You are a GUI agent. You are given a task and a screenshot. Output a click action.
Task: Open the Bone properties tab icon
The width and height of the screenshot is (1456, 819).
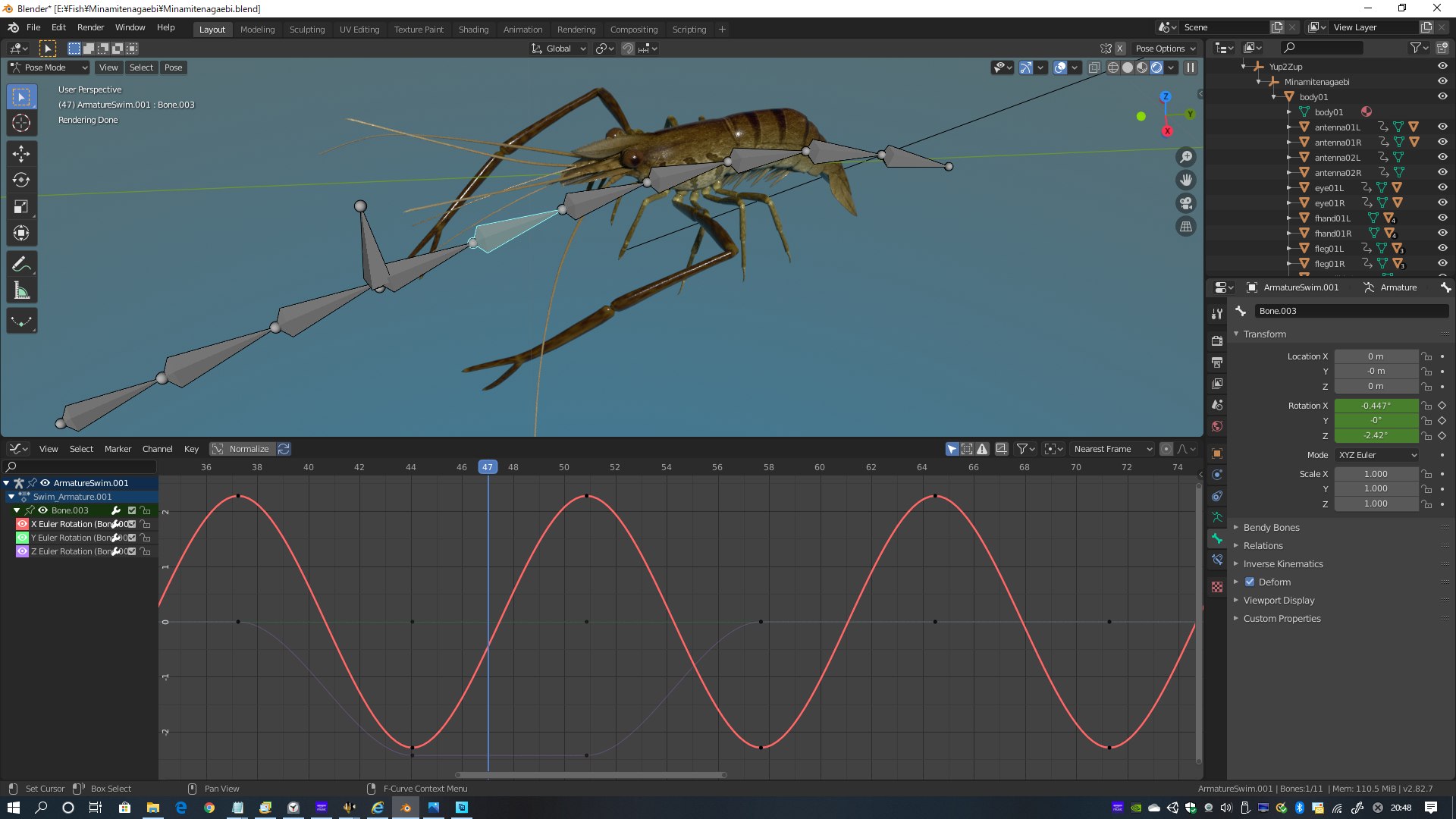pos(1217,538)
